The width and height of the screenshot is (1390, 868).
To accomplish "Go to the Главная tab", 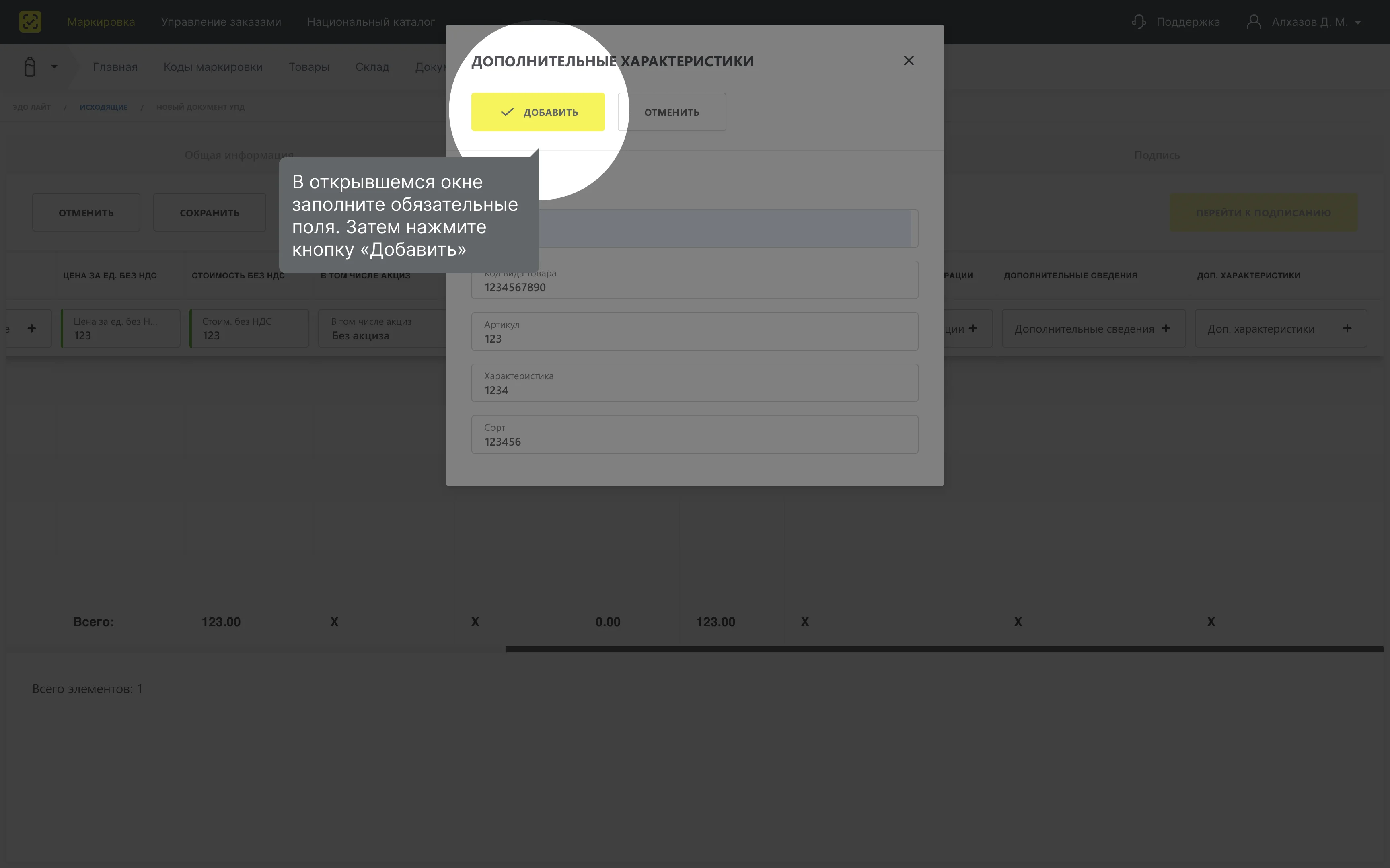I will click(115, 67).
